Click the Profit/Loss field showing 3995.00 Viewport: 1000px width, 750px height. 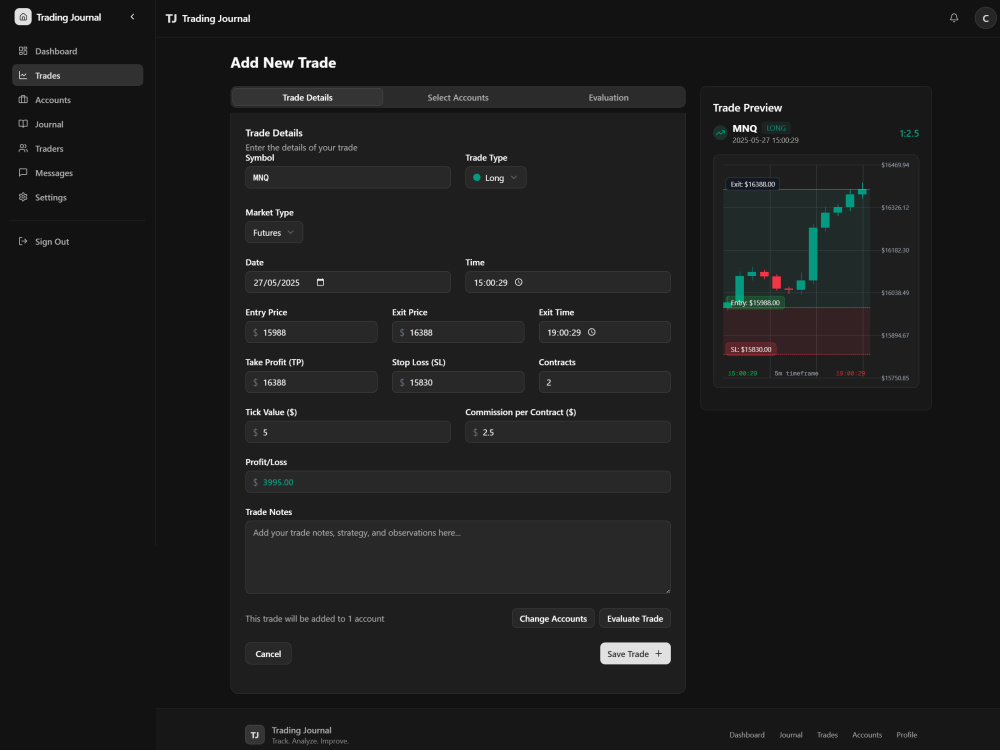[x=458, y=482]
